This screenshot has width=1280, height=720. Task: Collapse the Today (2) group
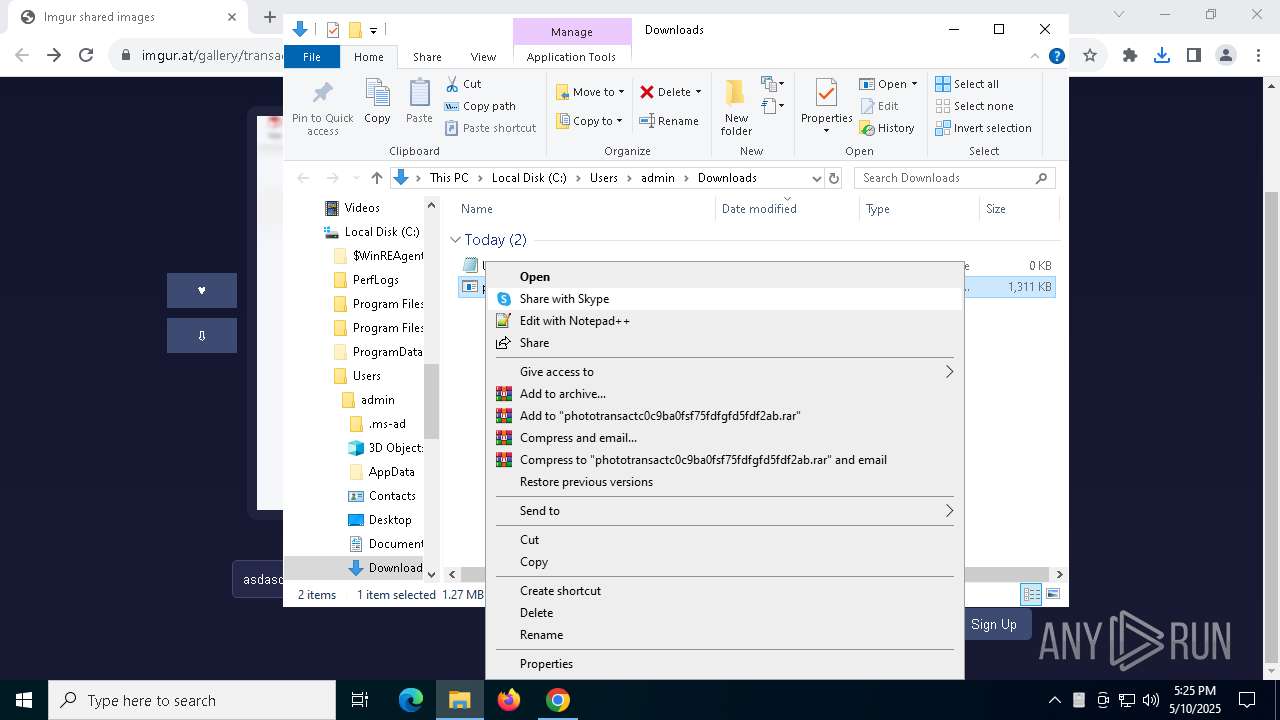455,240
